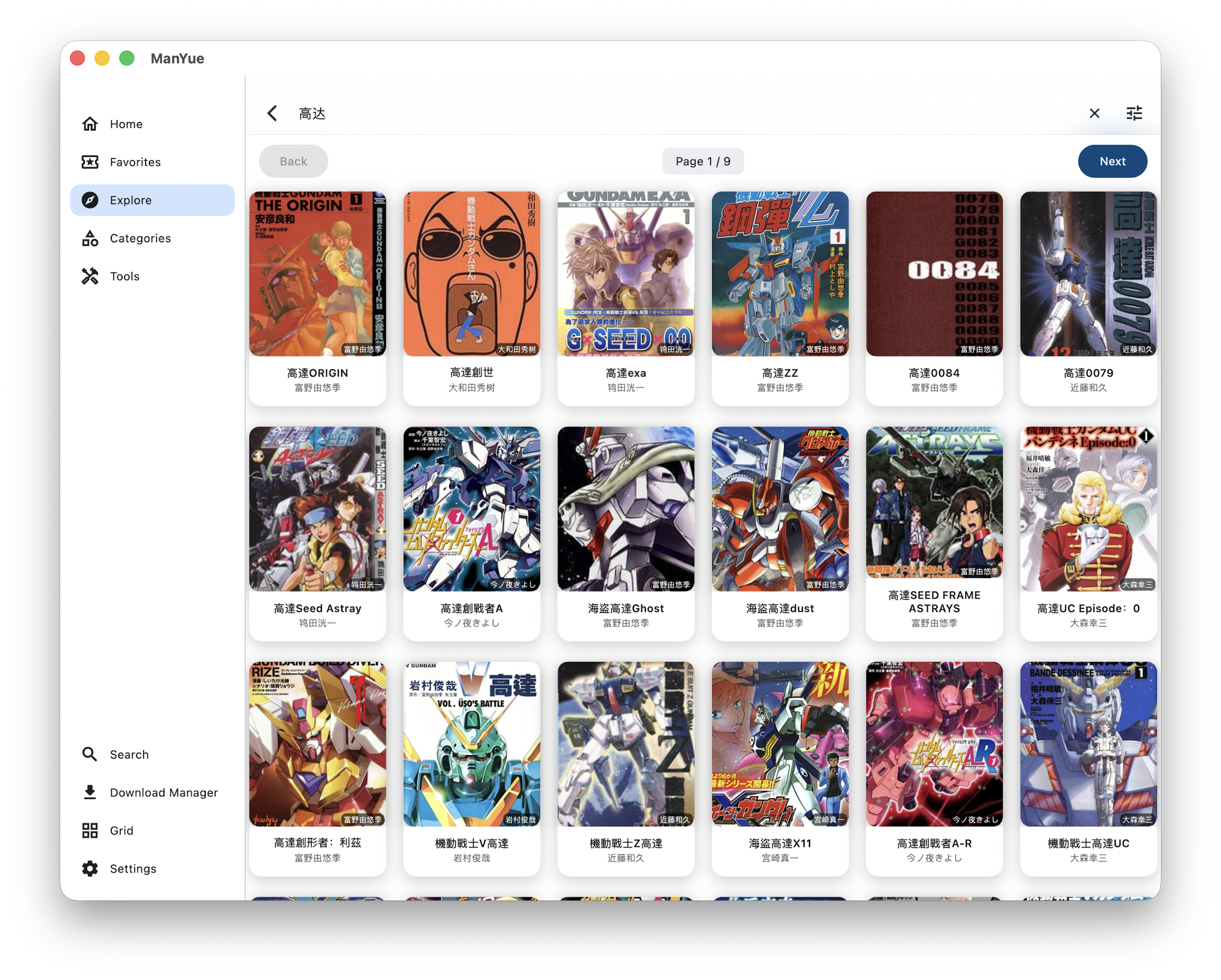Open Categories from the sidebar

[140, 239]
